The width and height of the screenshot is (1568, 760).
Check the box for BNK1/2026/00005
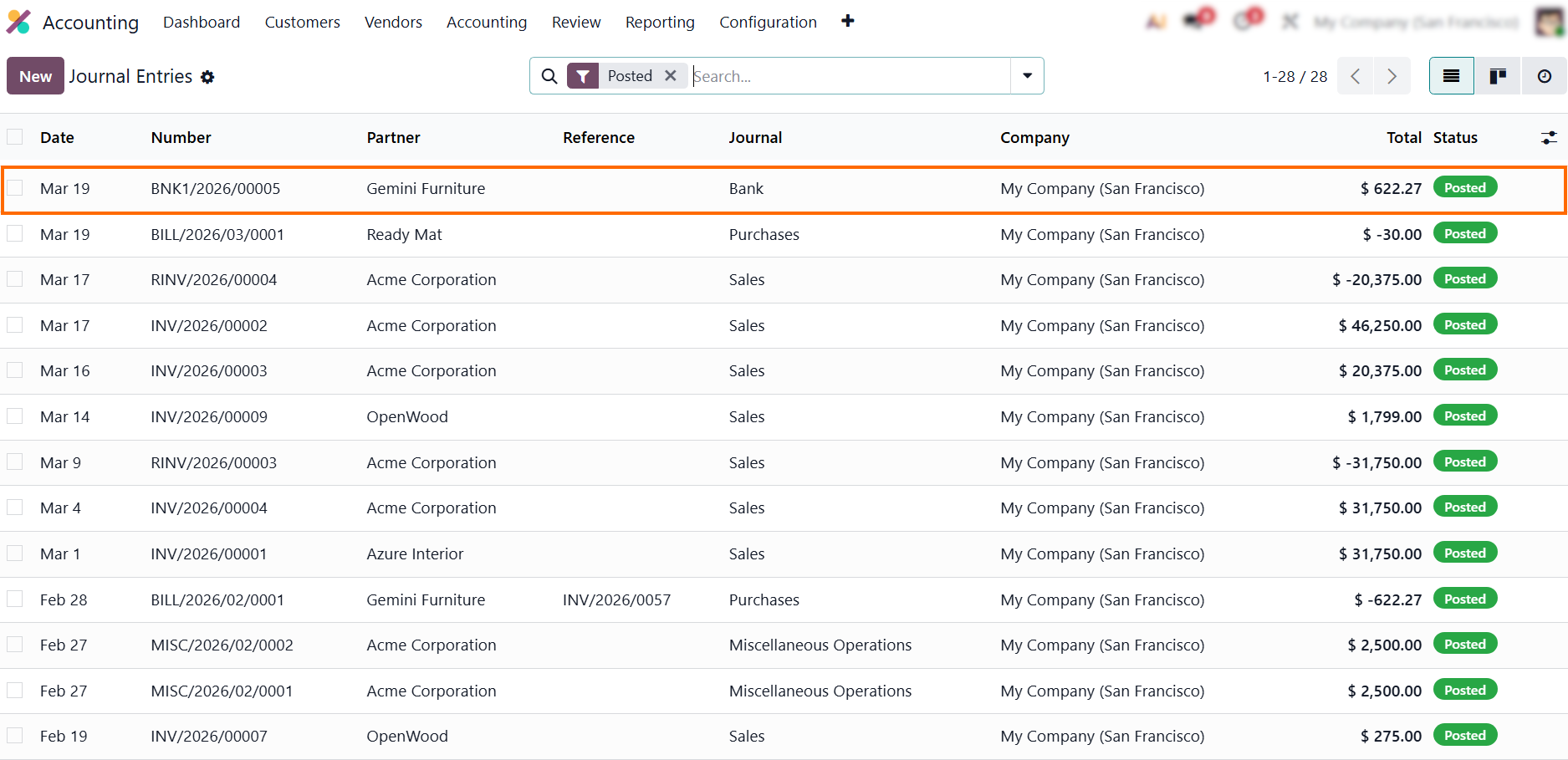pos(15,188)
